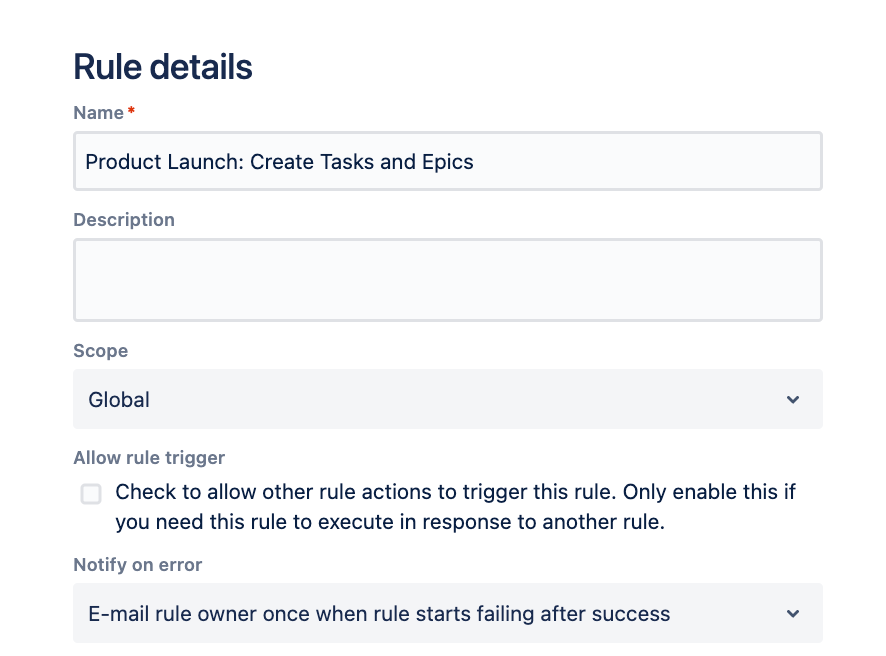Click the 'Product Launch: Create Tasks and Epics' text
This screenshot has height=656, width=886.
pyautogui.click(x=279, y=162)
